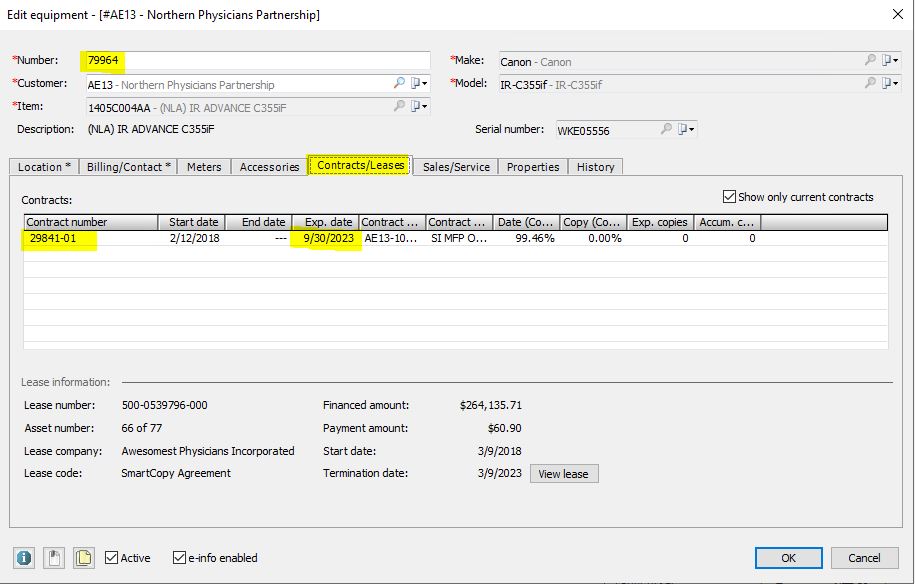Click the Copy (Co... column header
Image resolution: width=915 pixels, height=584 pixels.
[x=593, y=222]
